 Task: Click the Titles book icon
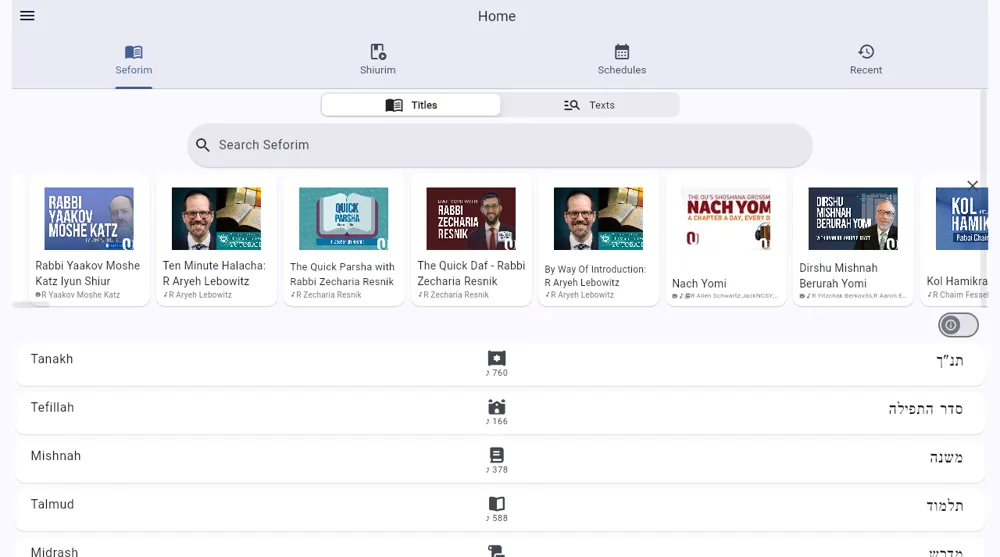(x=394, y=105)
